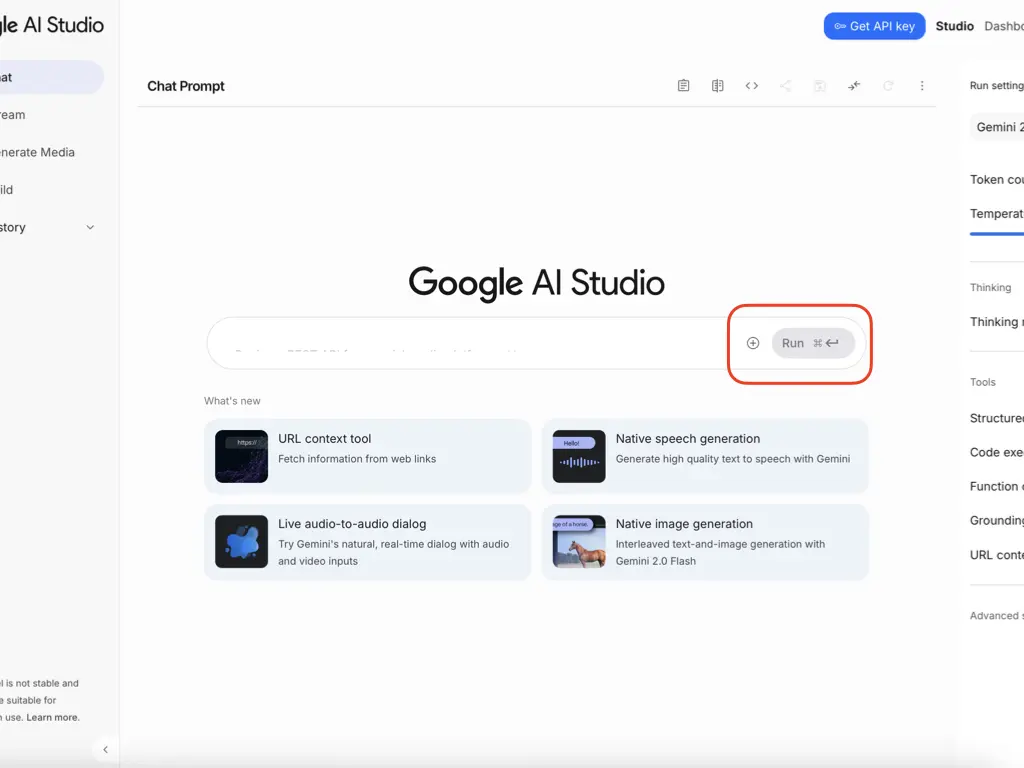Open the Get code brackets icon
This screenshot has height=768, width=1024.
click(752, 86)
